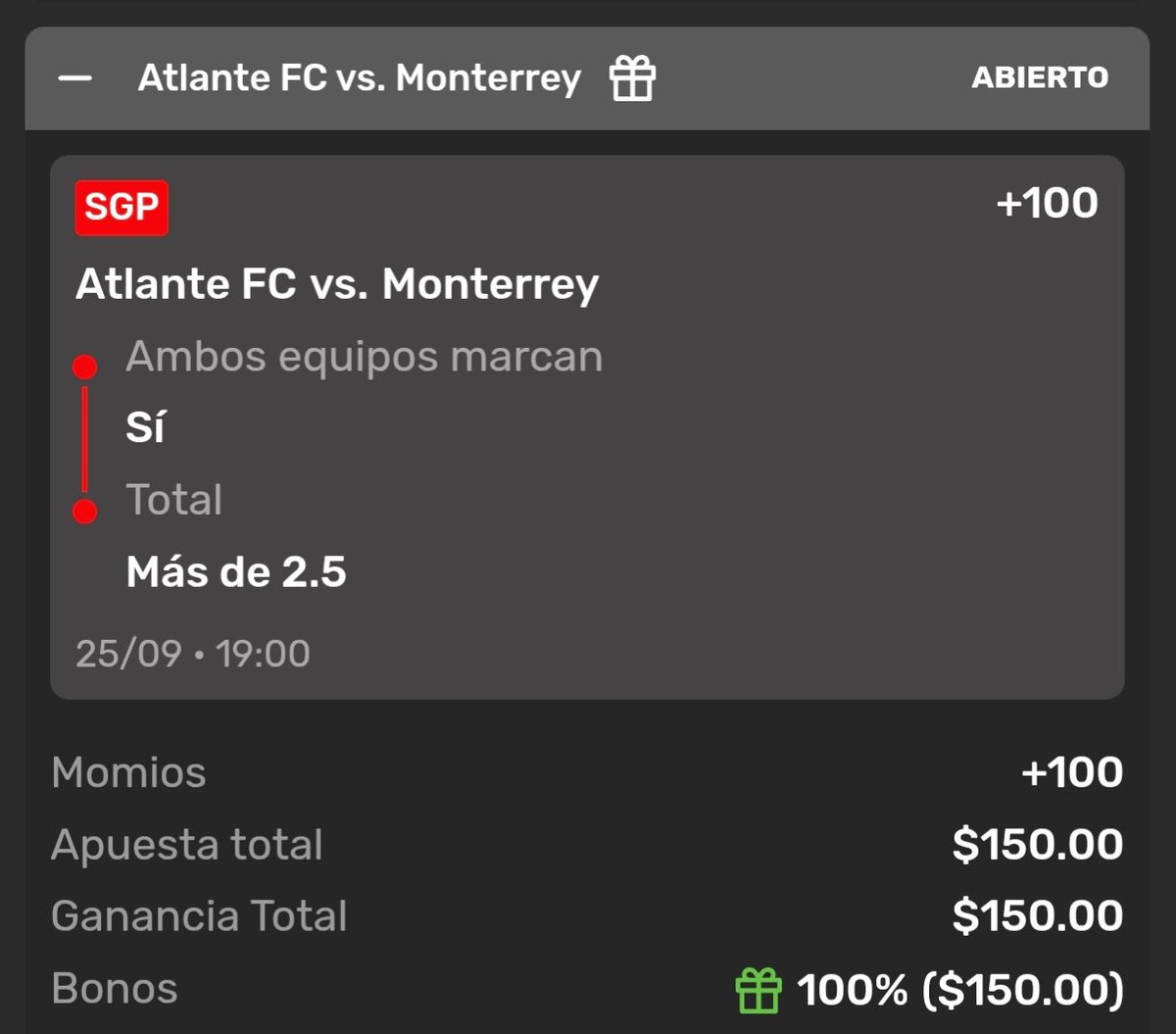Select the Sí selection
This screenshot has width=1176, height=1034.
(145, 427)
